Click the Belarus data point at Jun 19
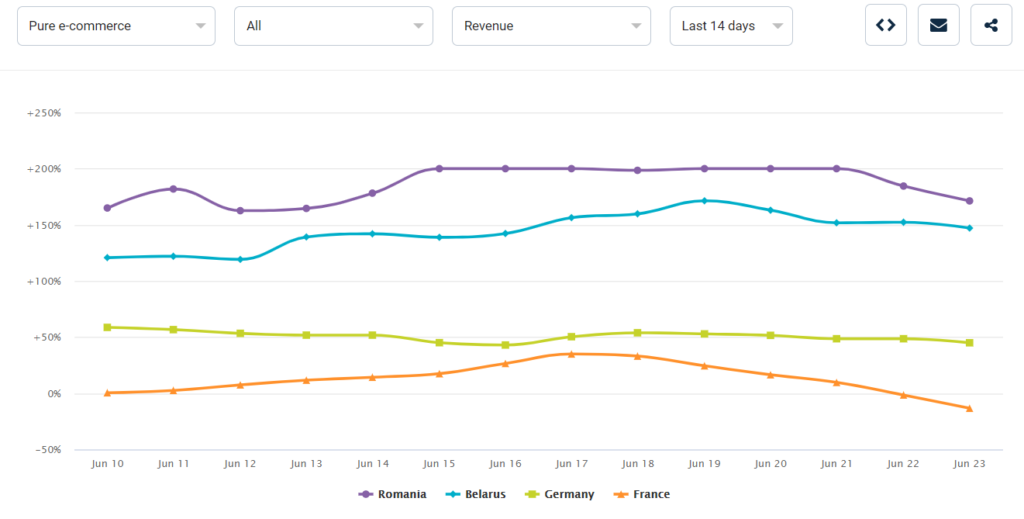1024x519 pixels. click(x=705, y=200)
